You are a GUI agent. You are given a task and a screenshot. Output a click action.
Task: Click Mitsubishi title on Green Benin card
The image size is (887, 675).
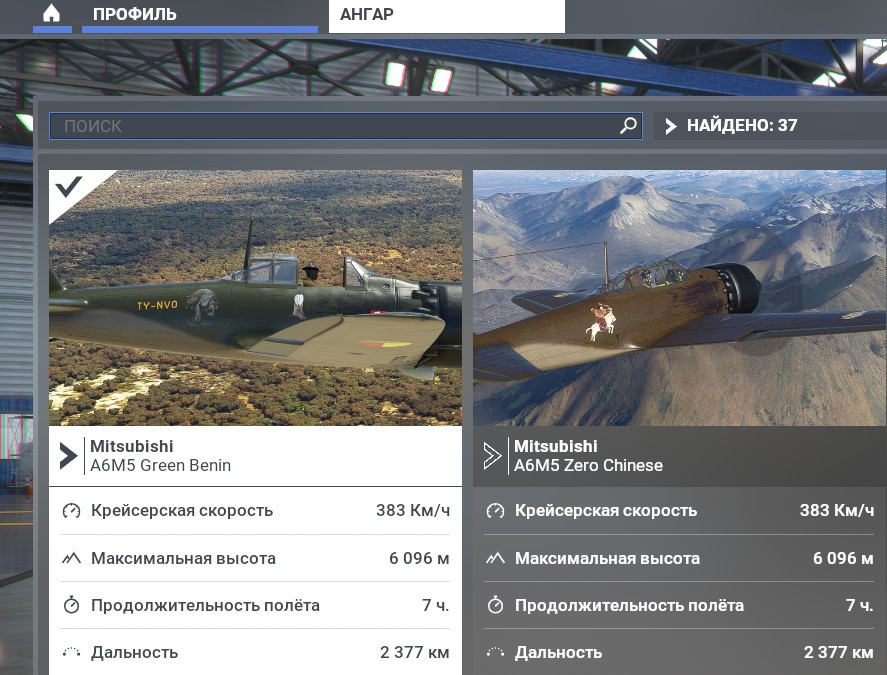tap(131, 446)
